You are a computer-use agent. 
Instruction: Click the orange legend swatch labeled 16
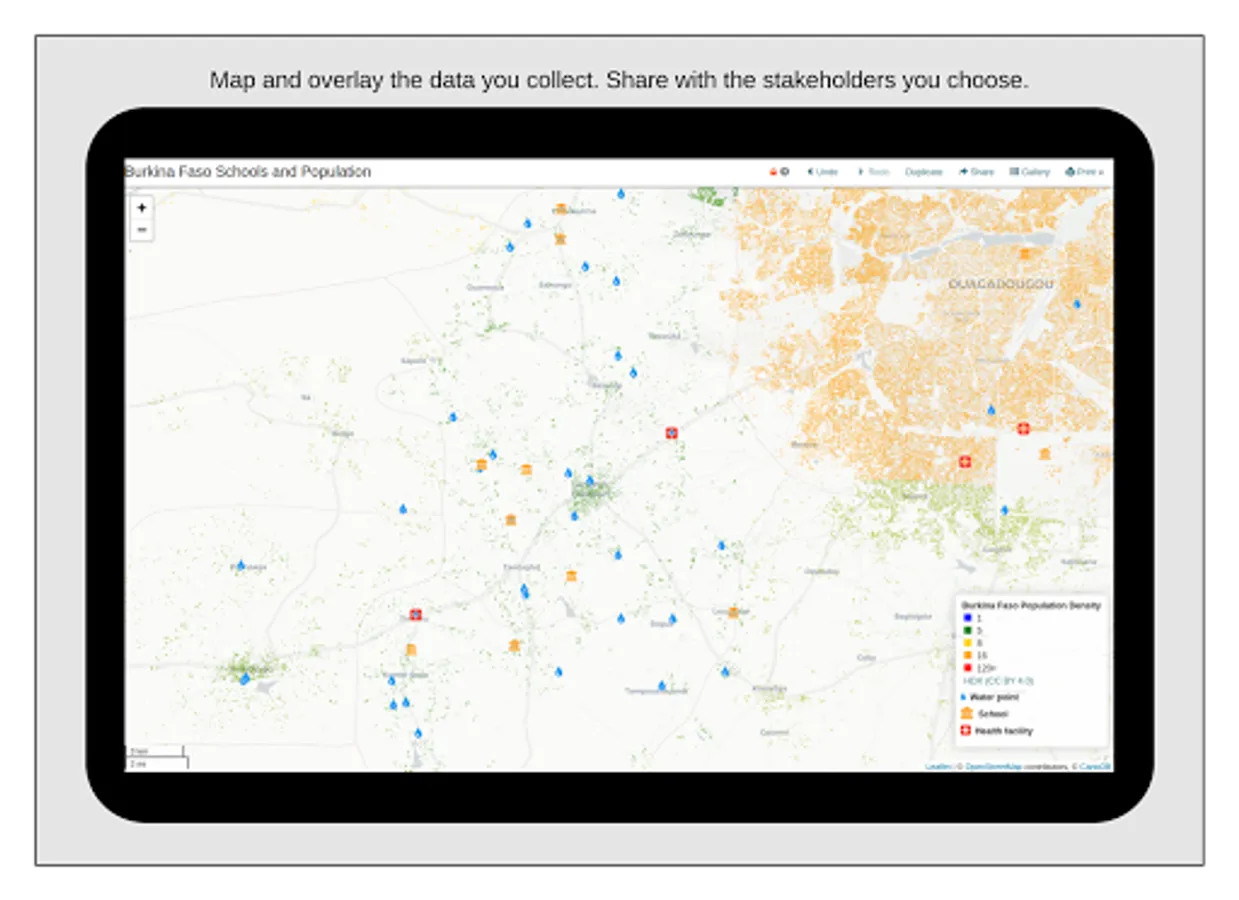point(967,655)
